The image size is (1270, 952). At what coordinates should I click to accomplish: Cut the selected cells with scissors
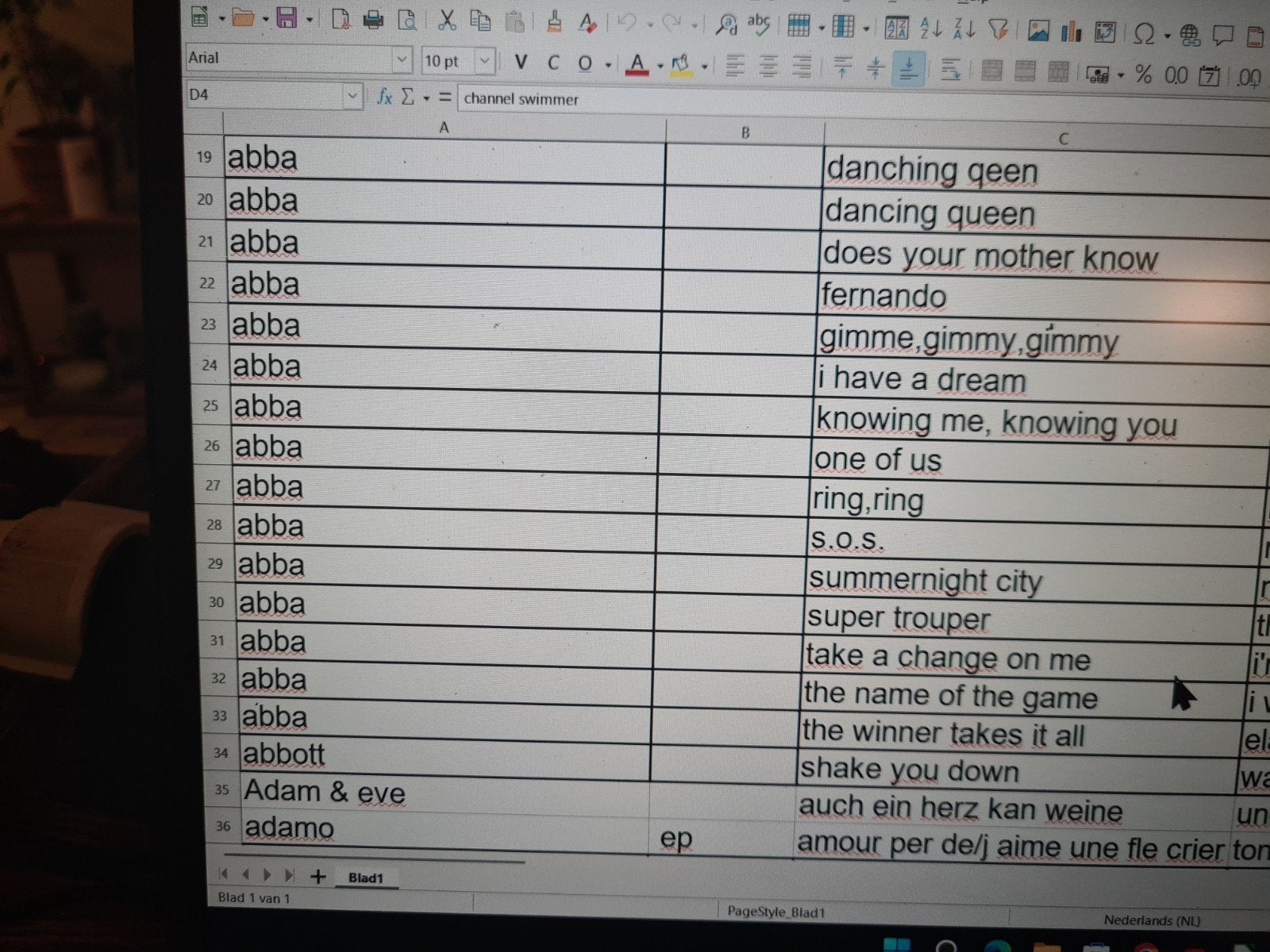tap(447, 21)
